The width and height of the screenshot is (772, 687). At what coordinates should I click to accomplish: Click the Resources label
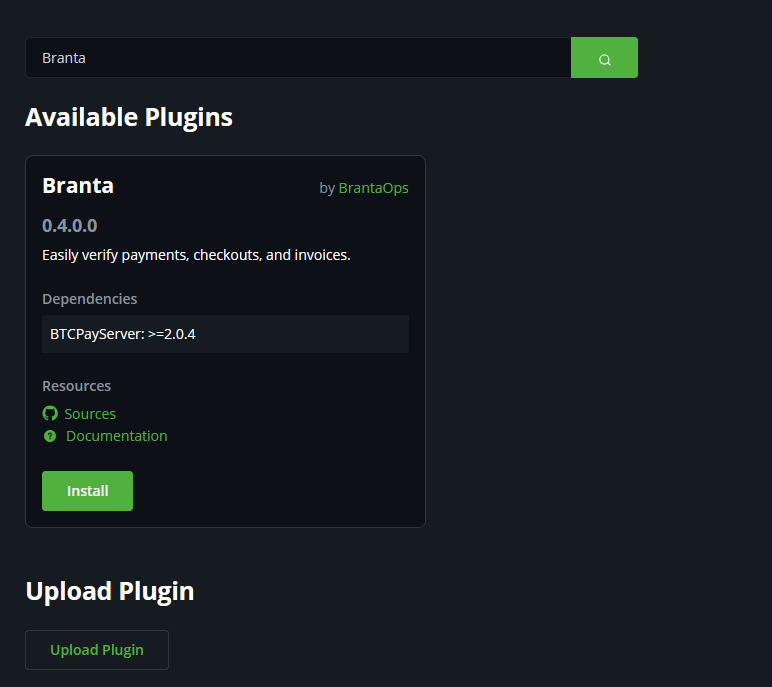pyautogui.click(x=76, y=386)
